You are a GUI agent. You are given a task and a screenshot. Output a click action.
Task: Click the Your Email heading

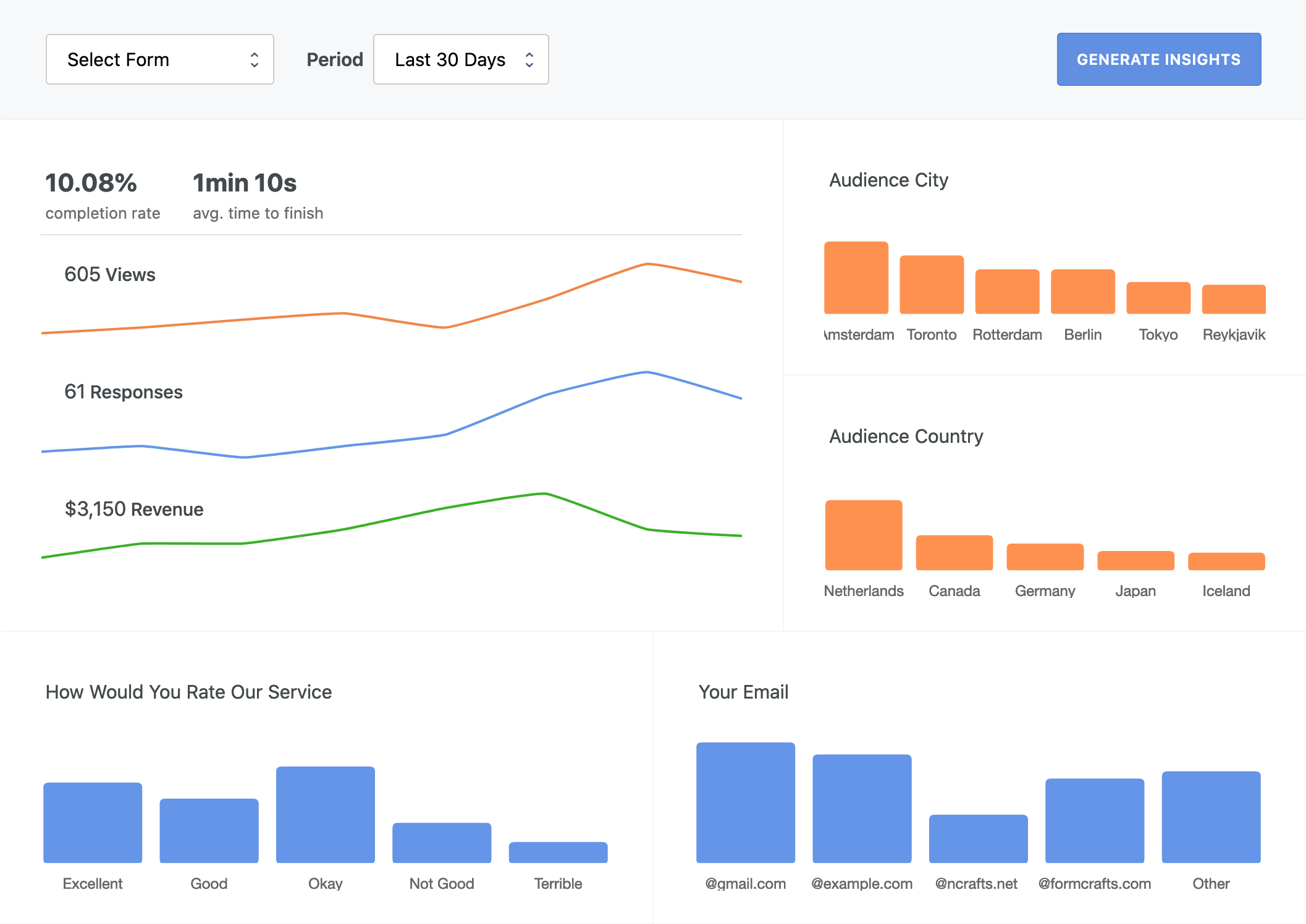[743, 692]
